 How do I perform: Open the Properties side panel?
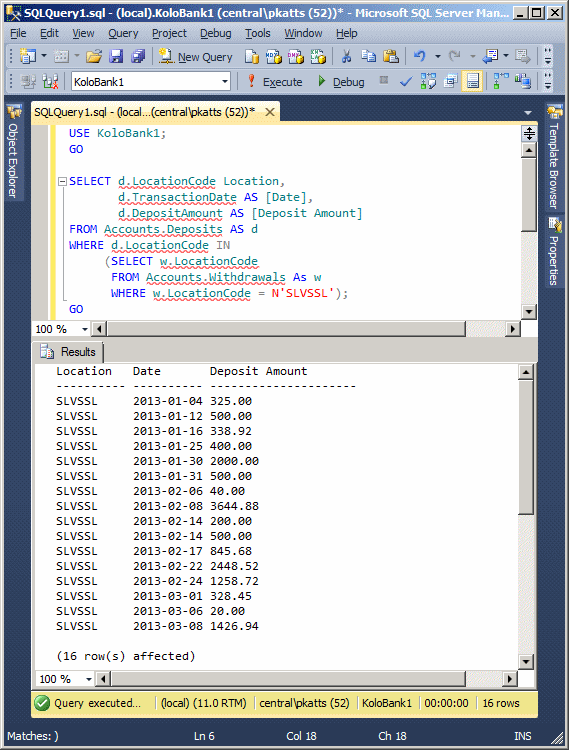click(x=554, y=252)
